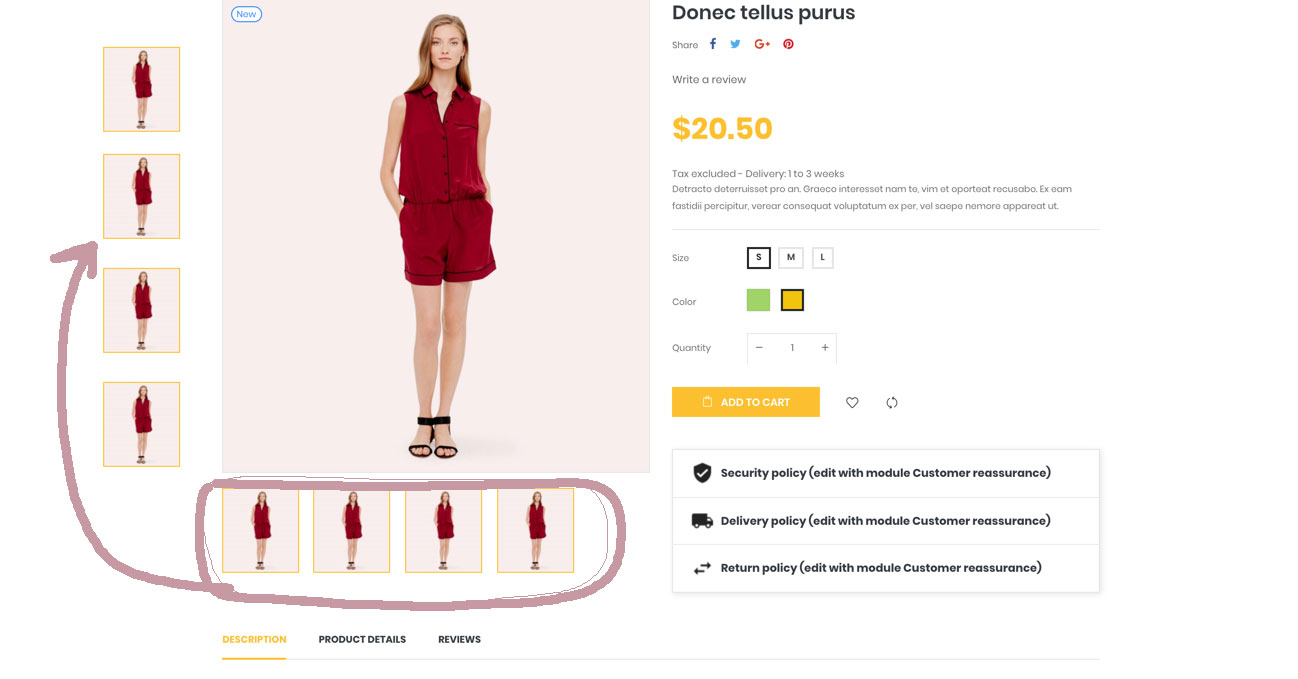Increase quantity with plus button

(825, 348)
